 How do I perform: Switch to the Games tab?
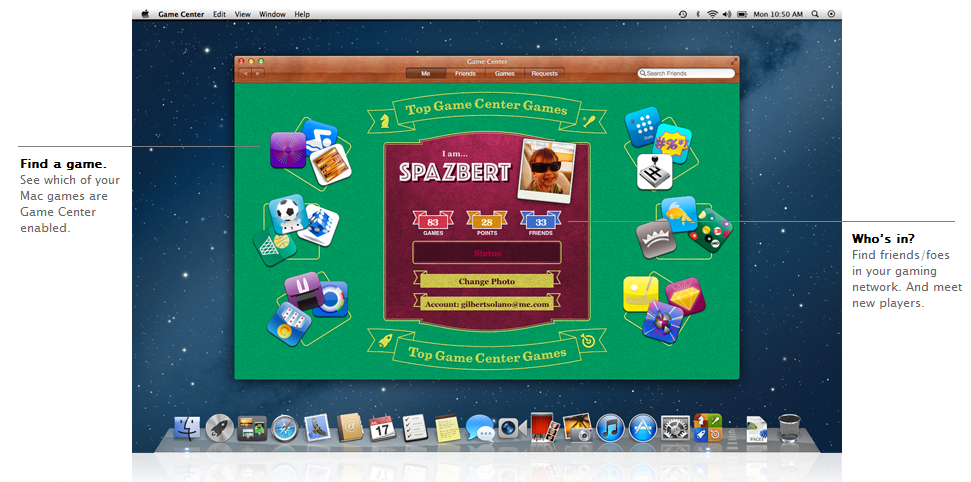point(505,73)
